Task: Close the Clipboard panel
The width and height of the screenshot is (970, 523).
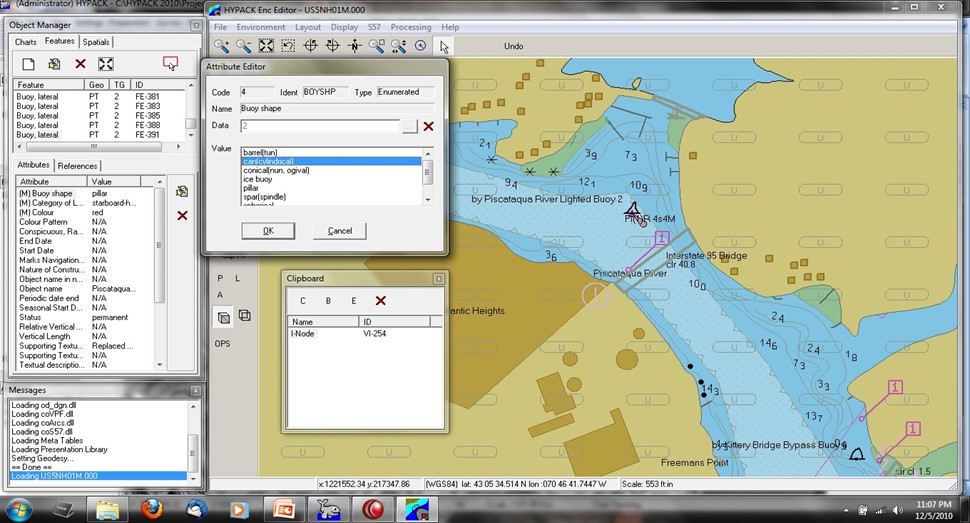Action: click(x=439, y=279)
